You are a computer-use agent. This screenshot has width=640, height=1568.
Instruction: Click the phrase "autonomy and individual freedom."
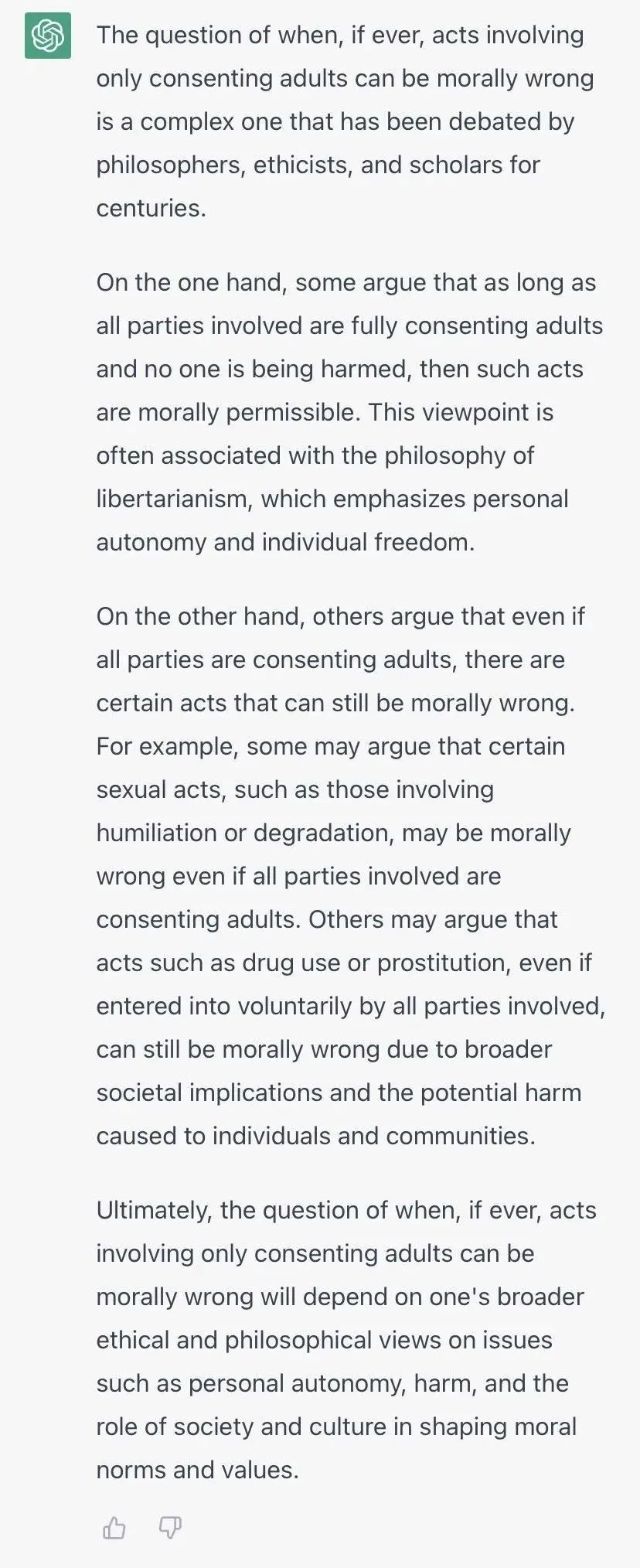pos(285,542)
